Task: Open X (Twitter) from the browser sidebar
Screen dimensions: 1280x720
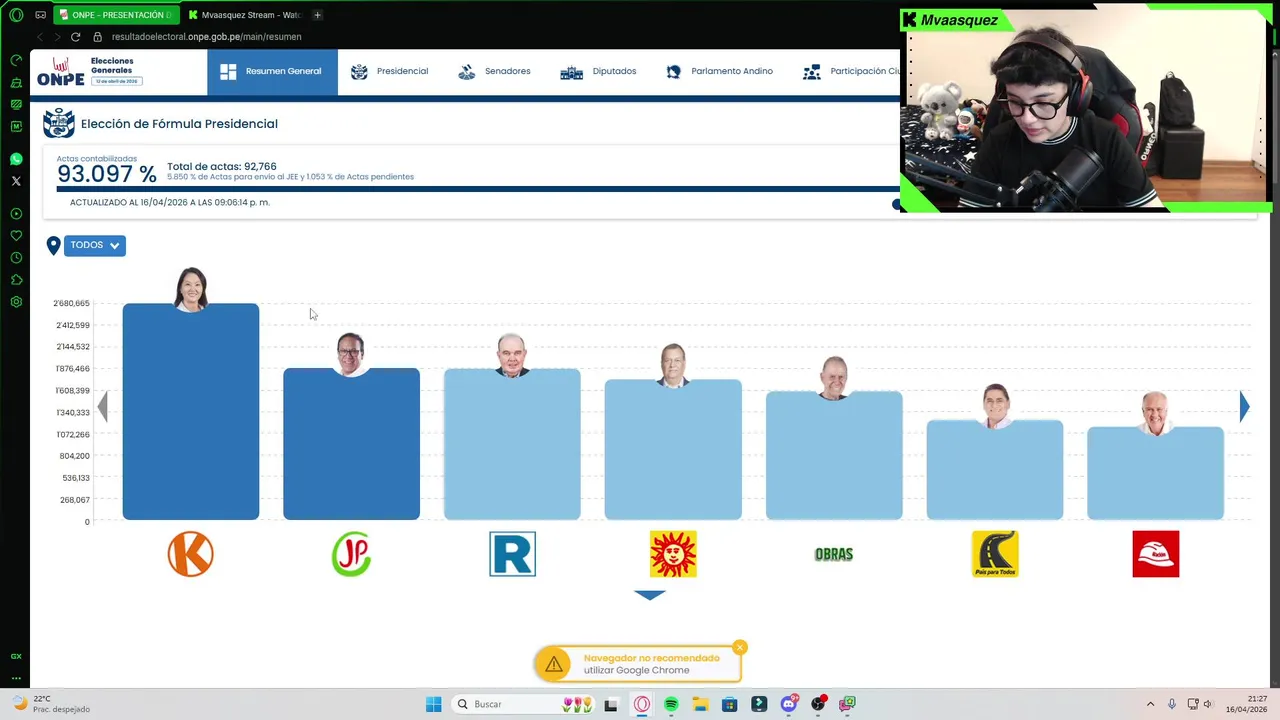Action: click(x=16, y=181)
